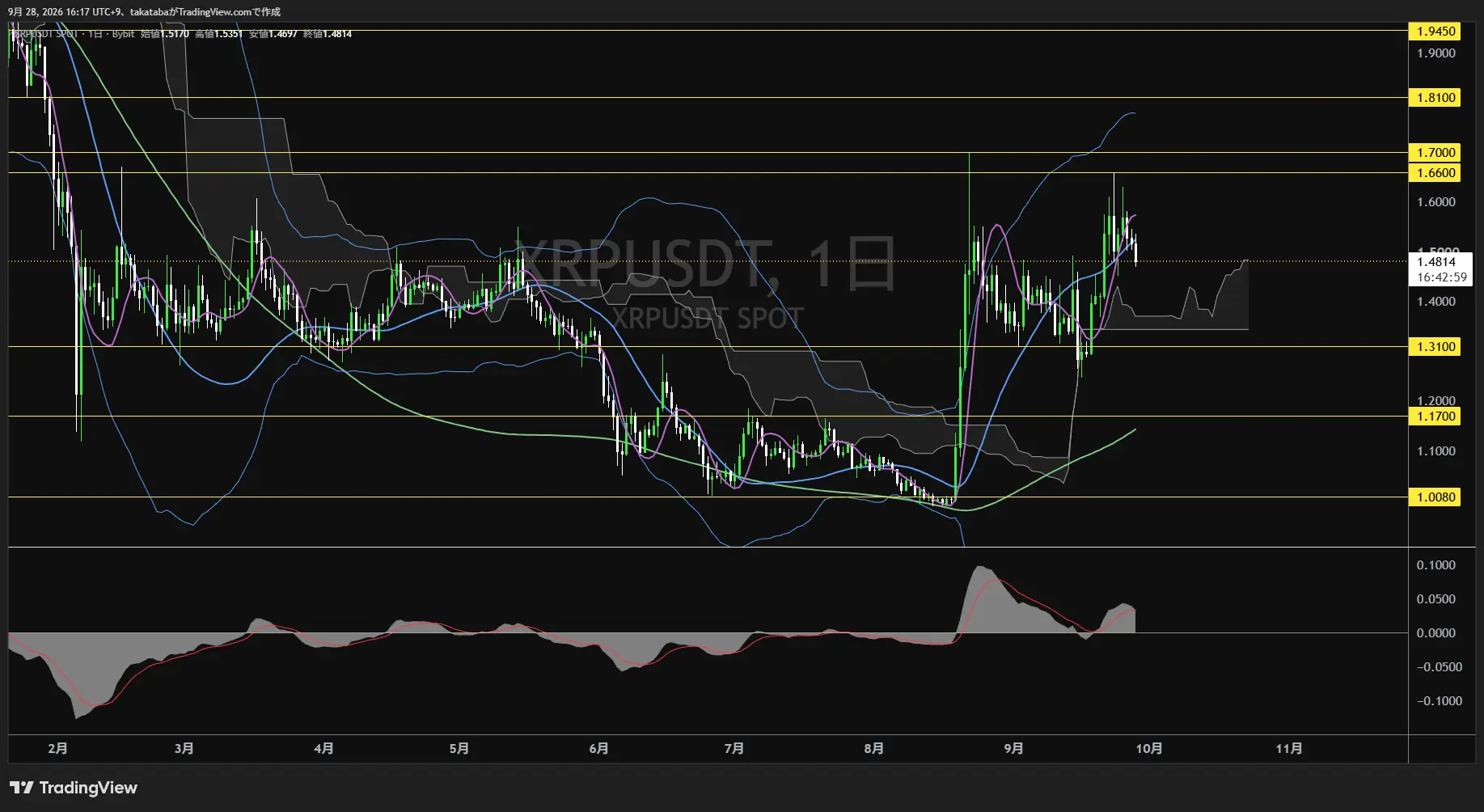Click the 終値1.4814 close value in legend
The image size is (1484, 812).
(328, 34)
